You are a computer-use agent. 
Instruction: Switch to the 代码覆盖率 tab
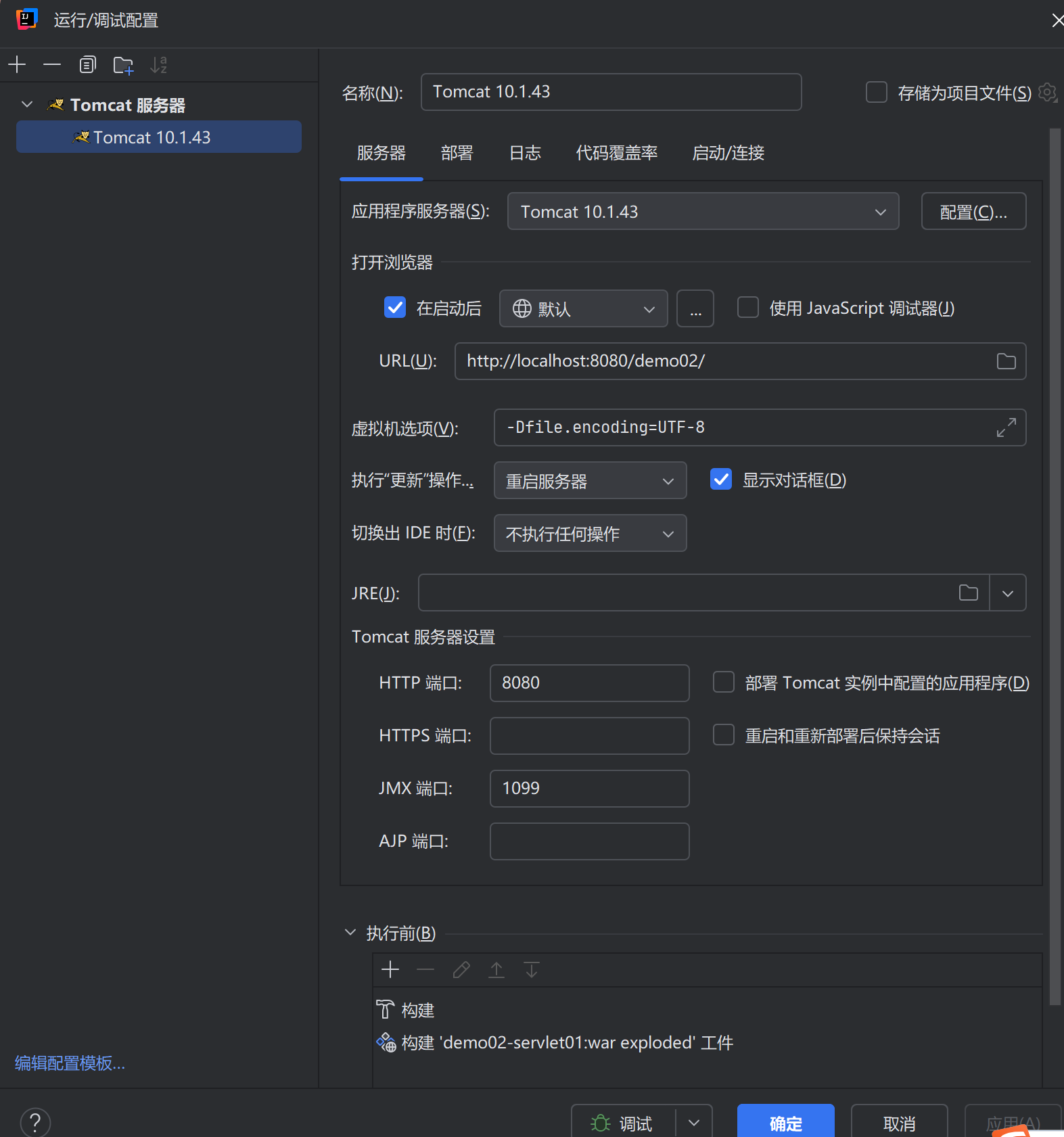click(x=617, y=153)
